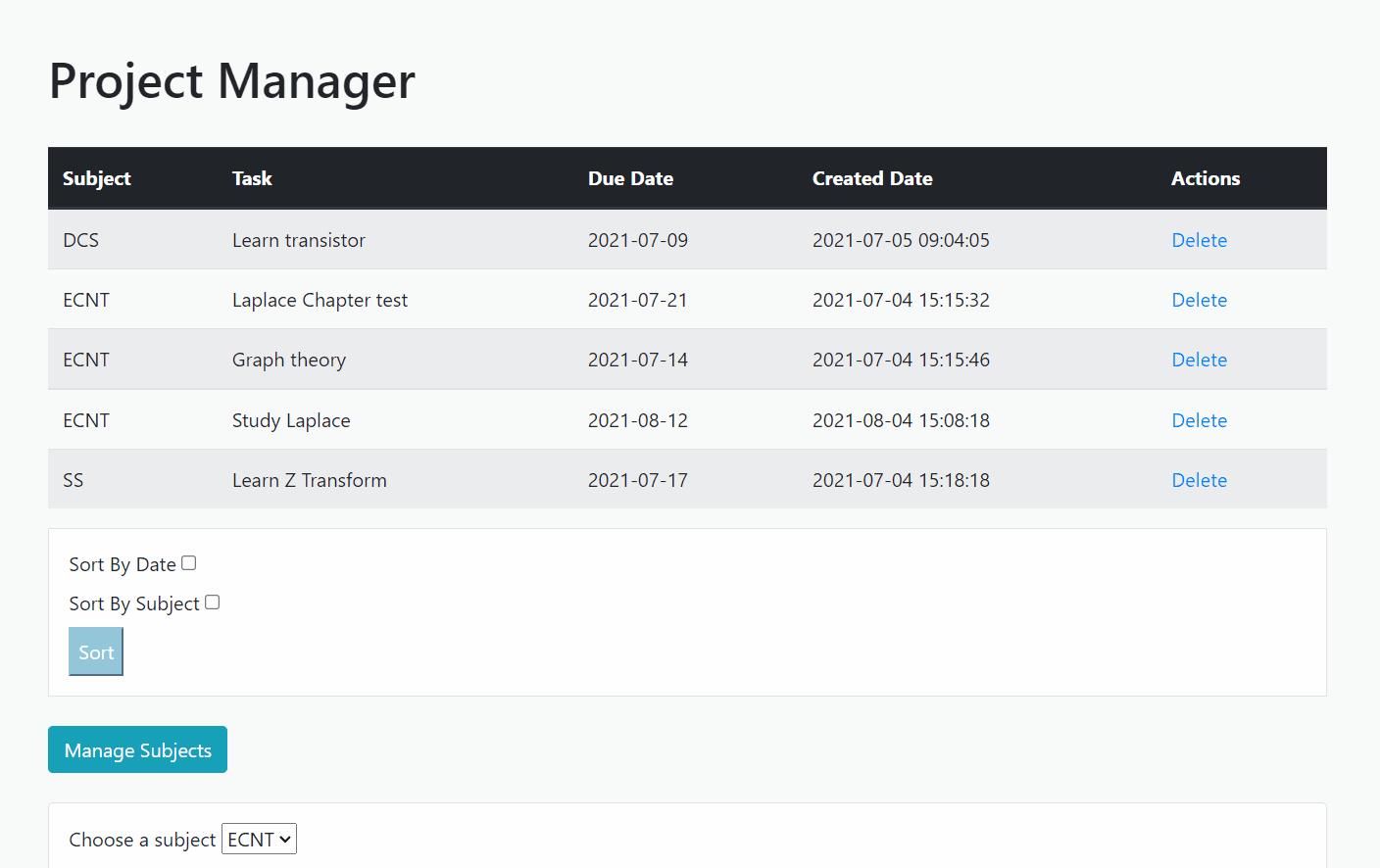Enable the Sort By Date checkbox
Viewport: 1380px width, 868px height.
tap(189, 563)
